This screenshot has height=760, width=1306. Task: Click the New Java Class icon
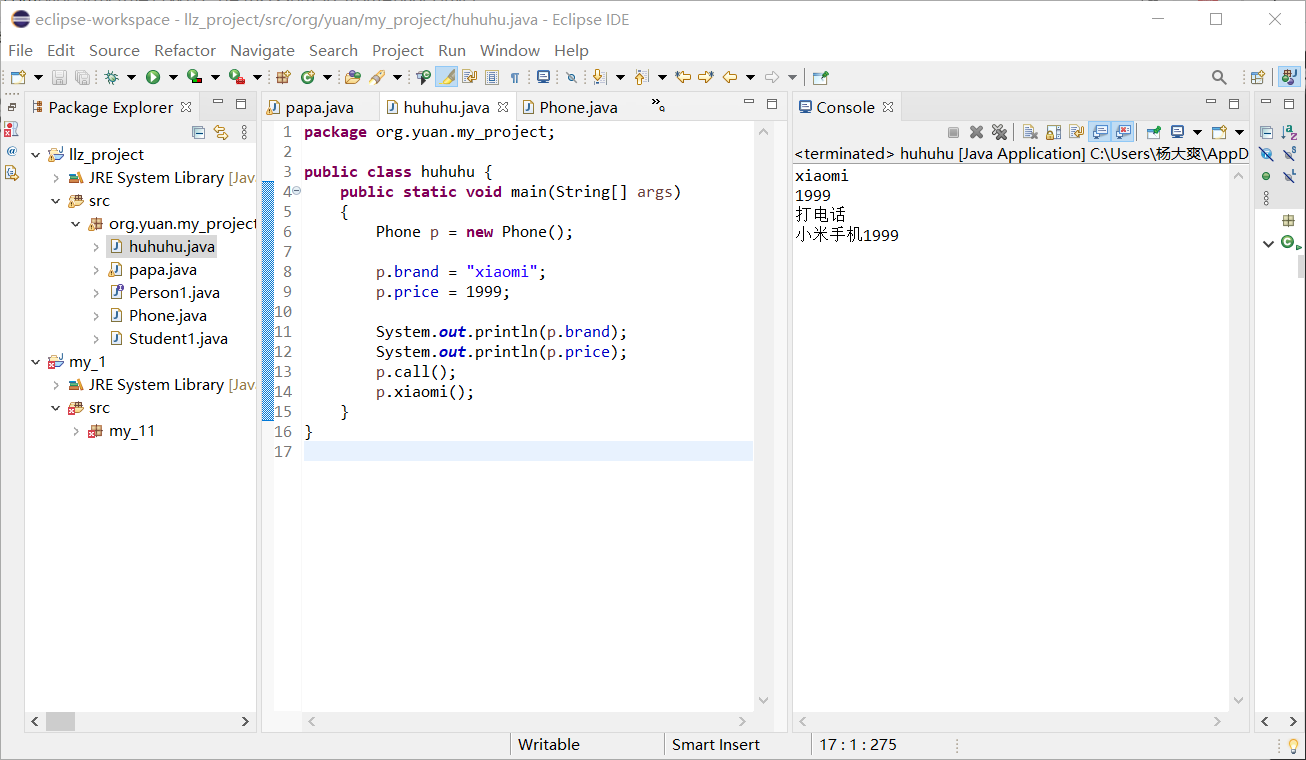click(308, 77)
